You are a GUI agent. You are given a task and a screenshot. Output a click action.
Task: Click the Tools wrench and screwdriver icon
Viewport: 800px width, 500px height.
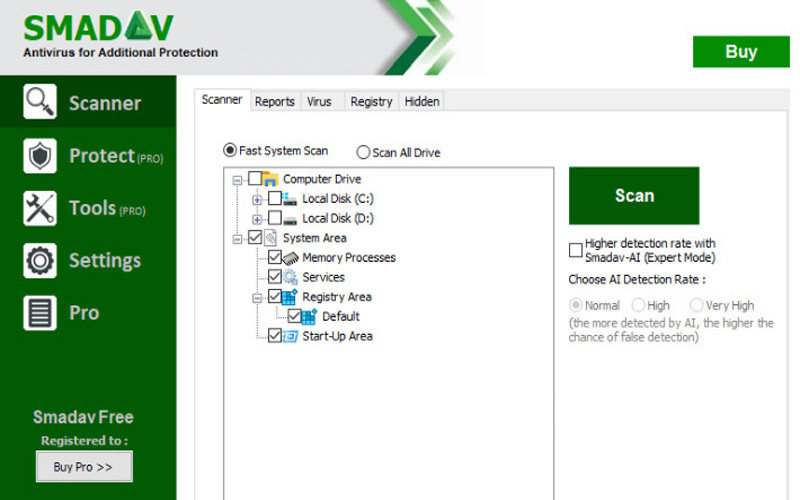[x=40, y=208]
